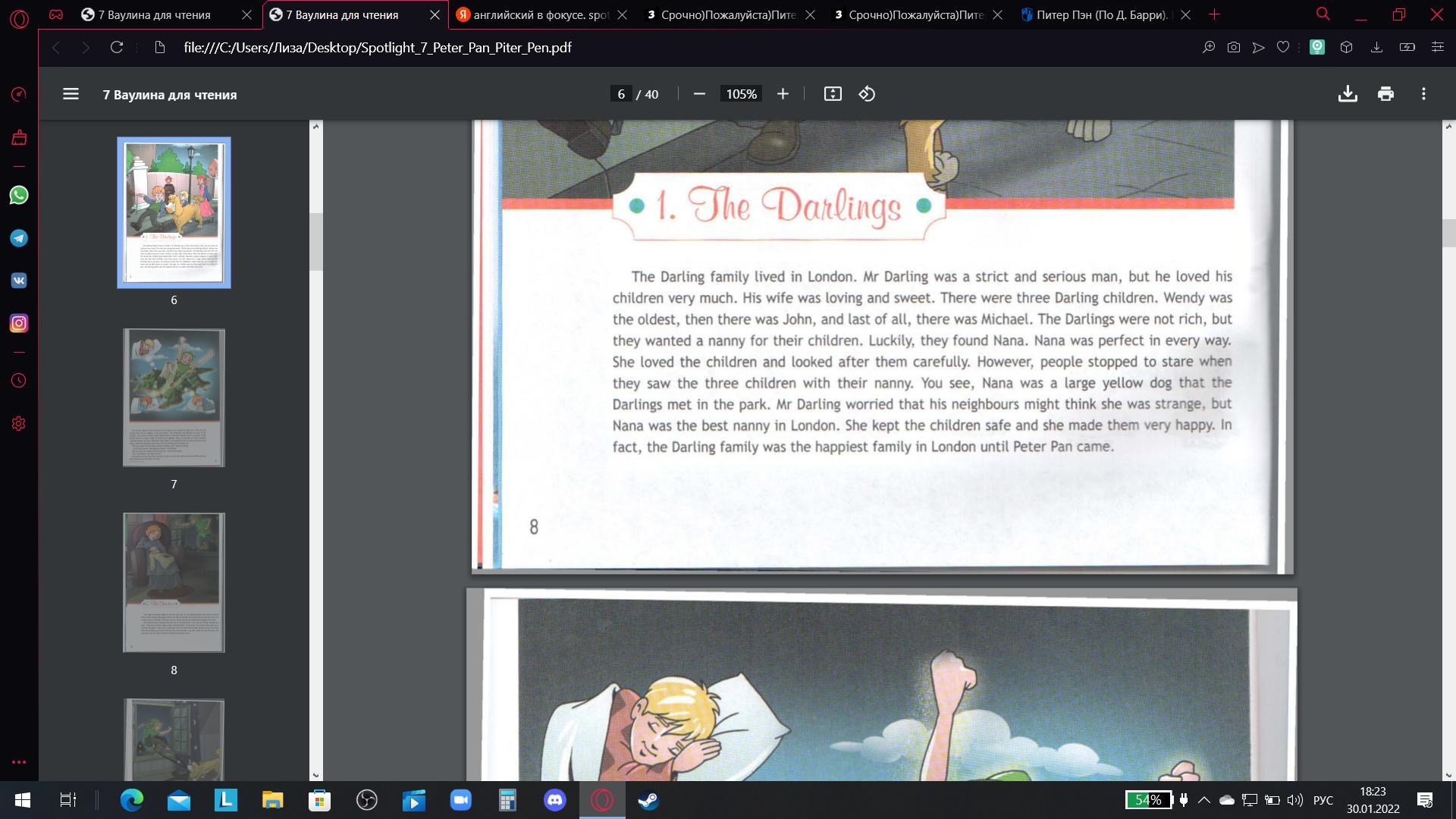1456x819 pixels.
Task: Open Discord from taskbar
Action: (555, 800)
